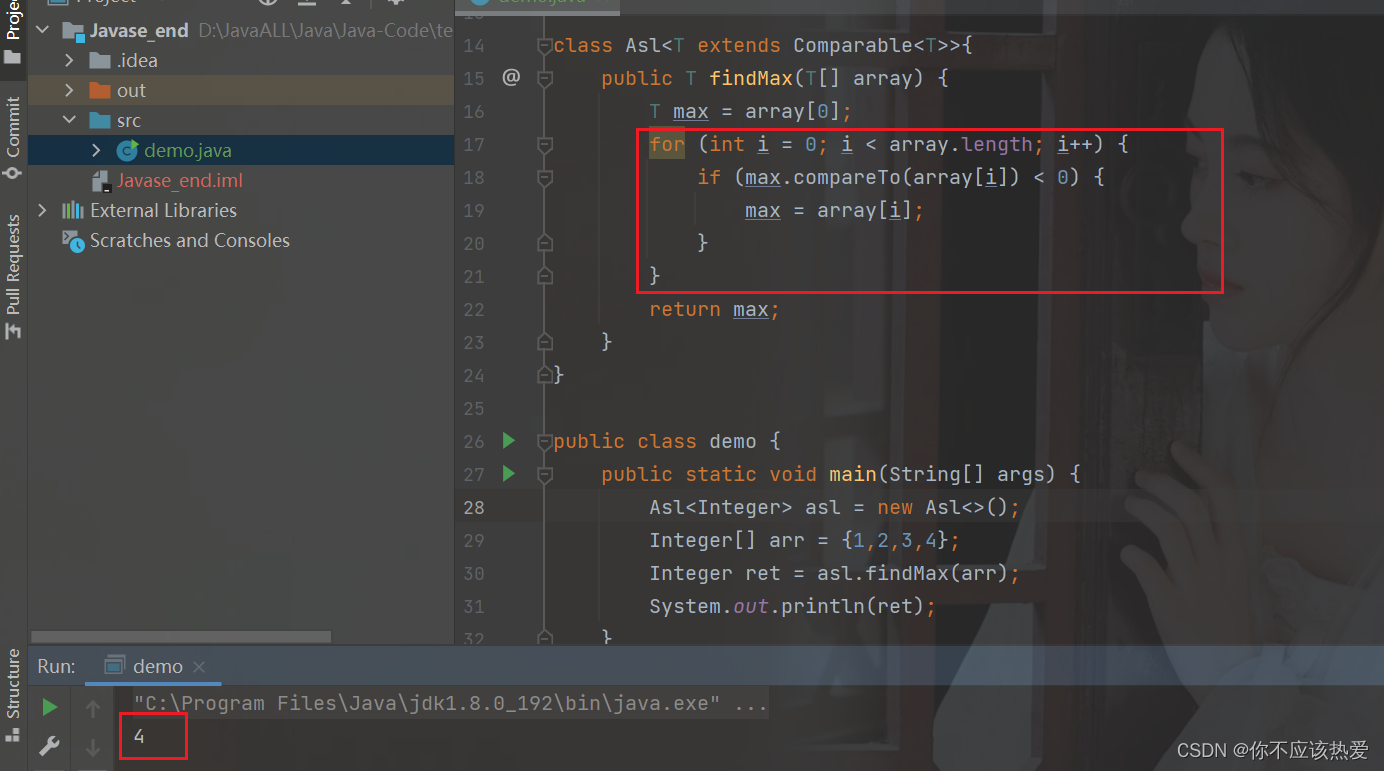
Task: Select Javase_end.iml in the project tree
Action: tap(180, 180)
